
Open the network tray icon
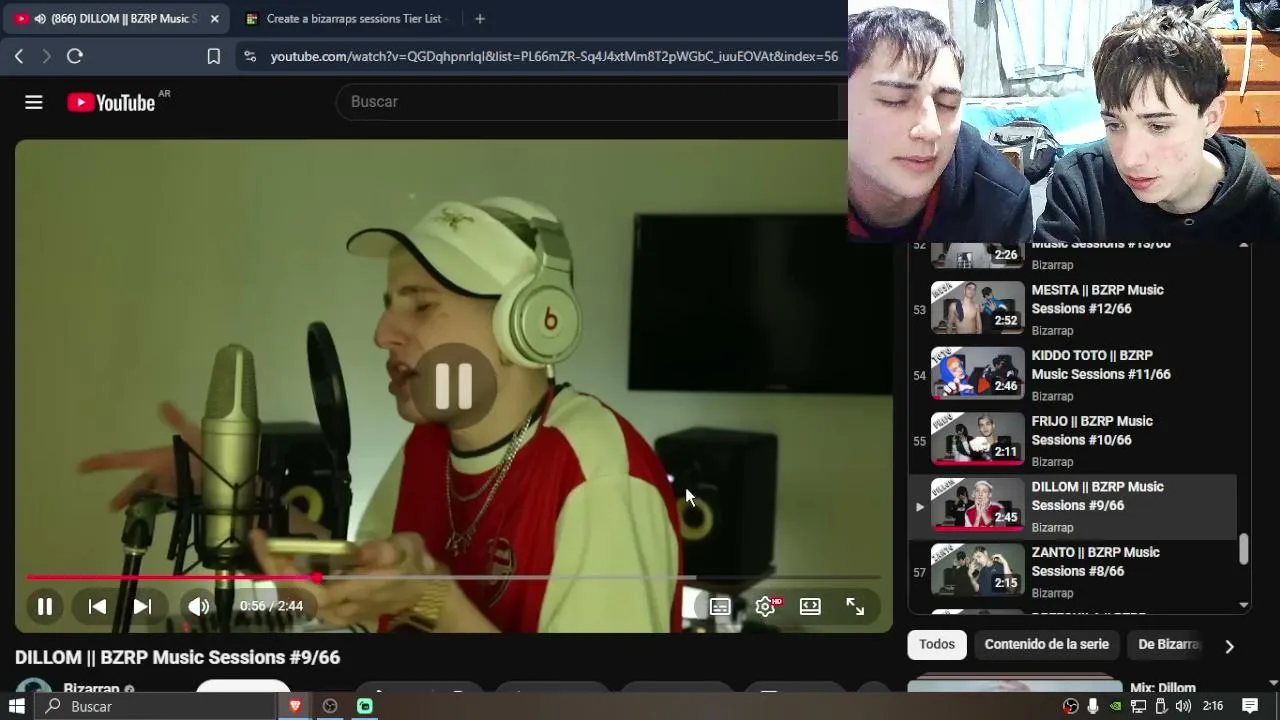point(1138,706)
